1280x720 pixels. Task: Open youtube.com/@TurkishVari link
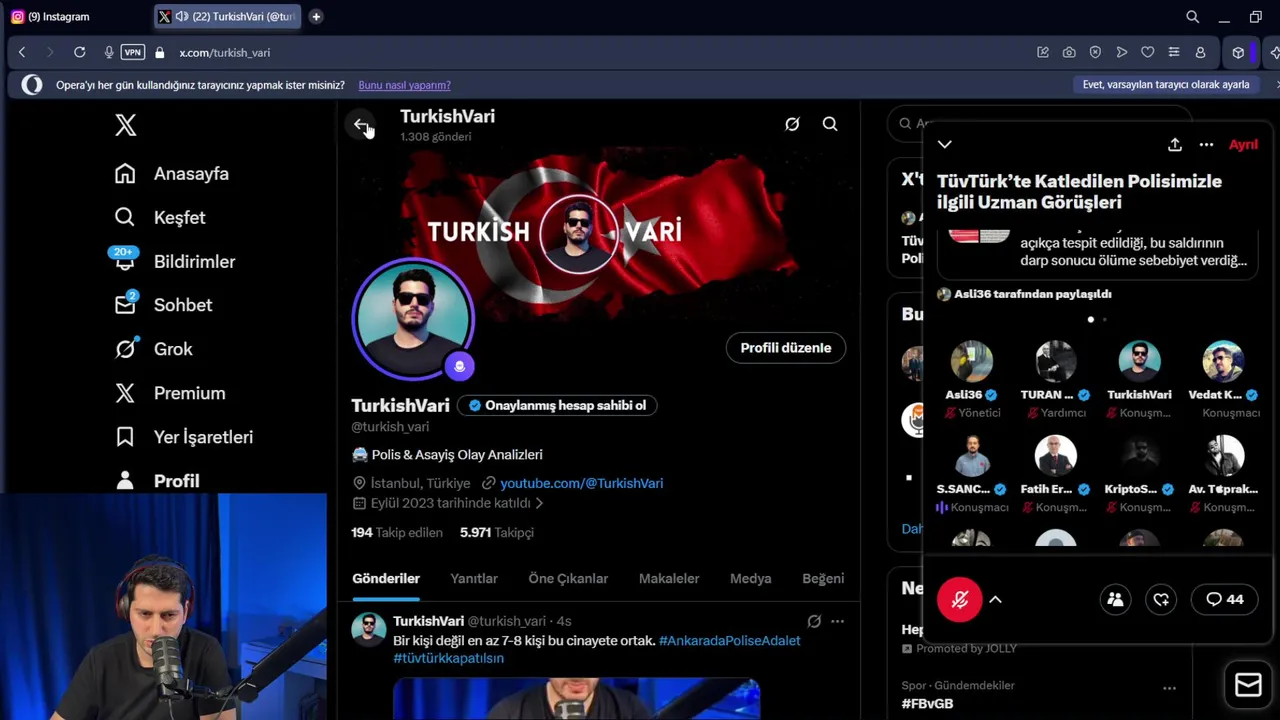[581, 483]
